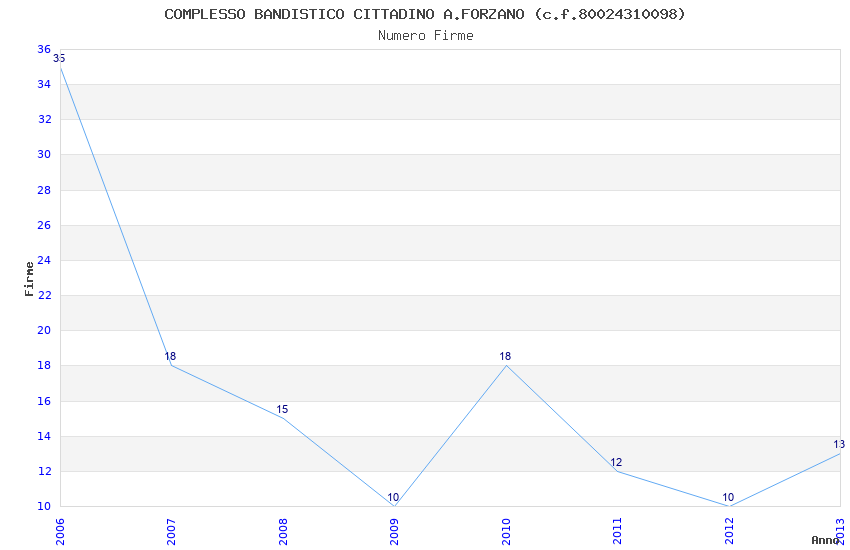Click the y-axis tick label 28
Image resolution: width=850 pixels, height=550 pixels.
click(44, 190)
